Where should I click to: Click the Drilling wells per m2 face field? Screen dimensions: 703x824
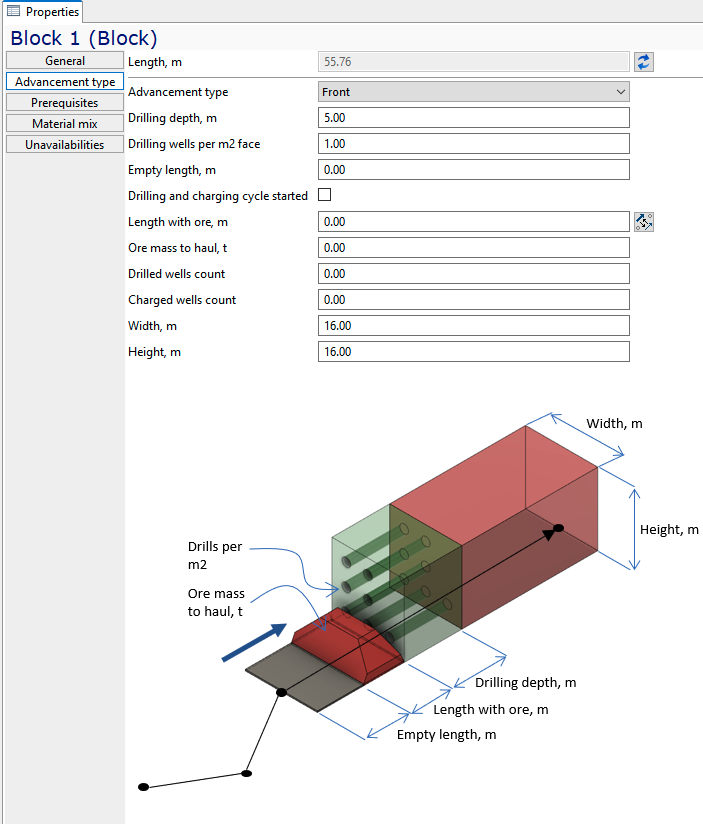click(473, 143)
